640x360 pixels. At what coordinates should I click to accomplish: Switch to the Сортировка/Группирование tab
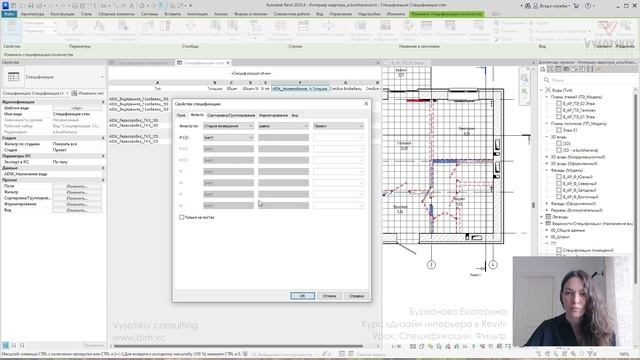click(x=231, y=116)
